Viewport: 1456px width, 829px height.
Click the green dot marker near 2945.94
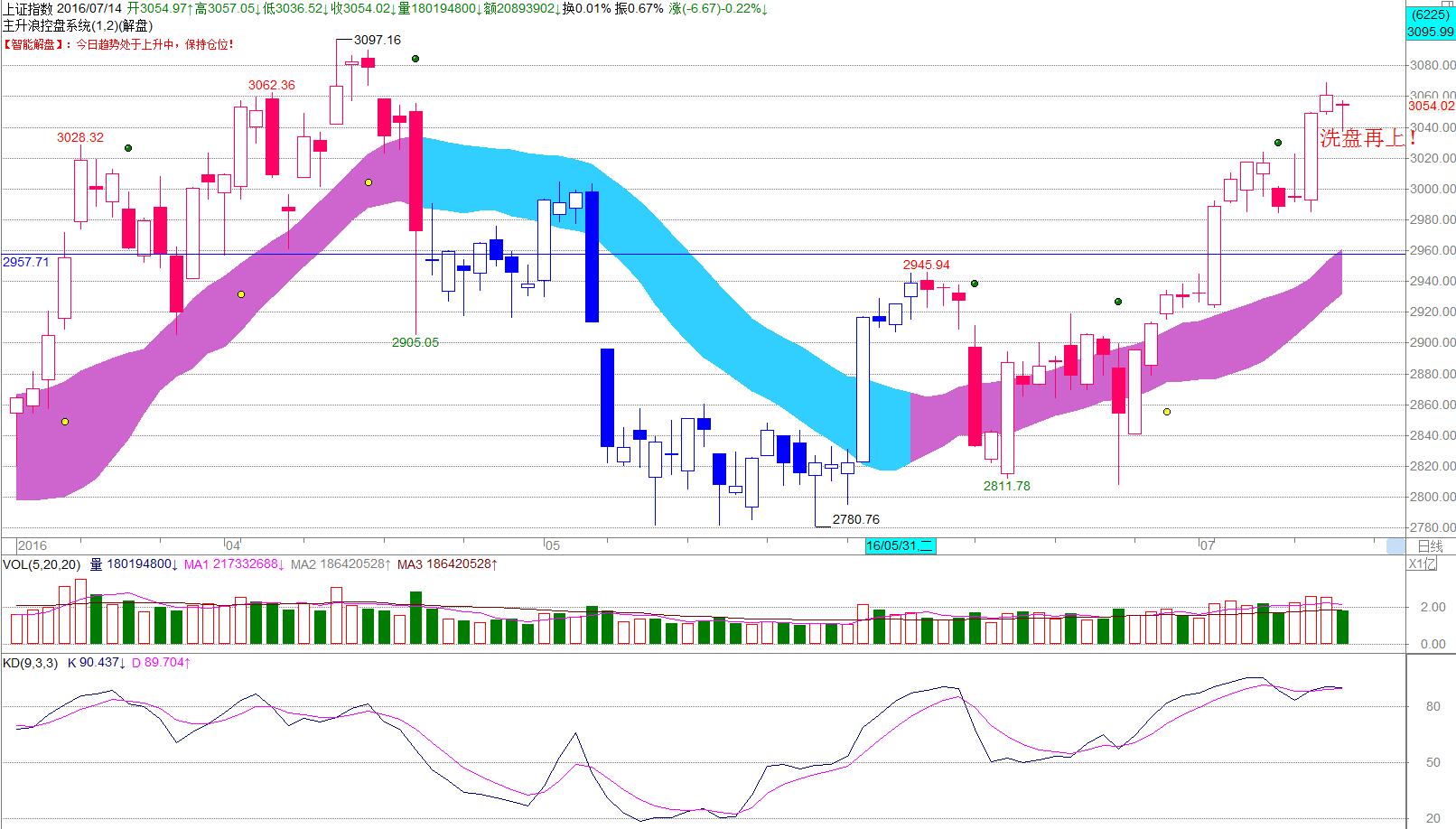tap(975, 284)
